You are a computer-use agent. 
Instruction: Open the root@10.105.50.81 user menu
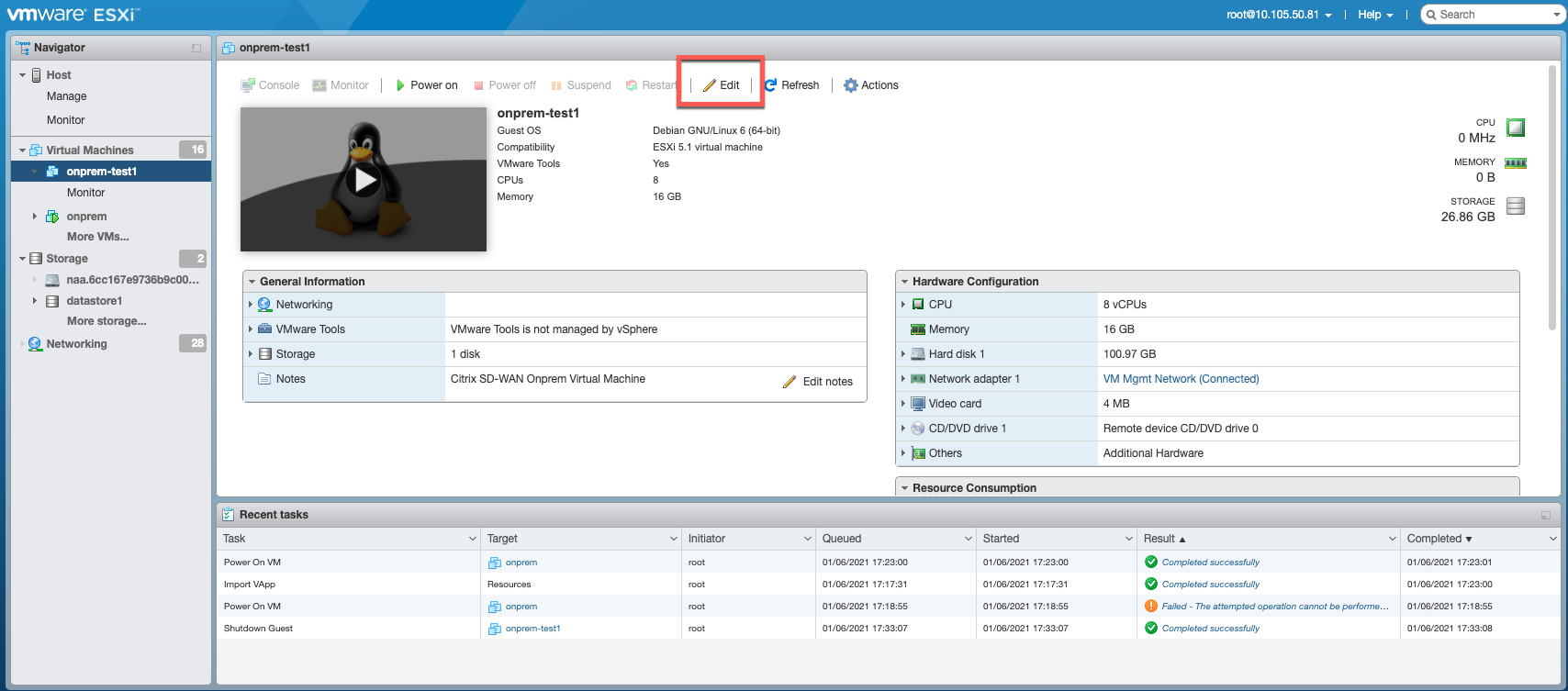point(1279,15)
